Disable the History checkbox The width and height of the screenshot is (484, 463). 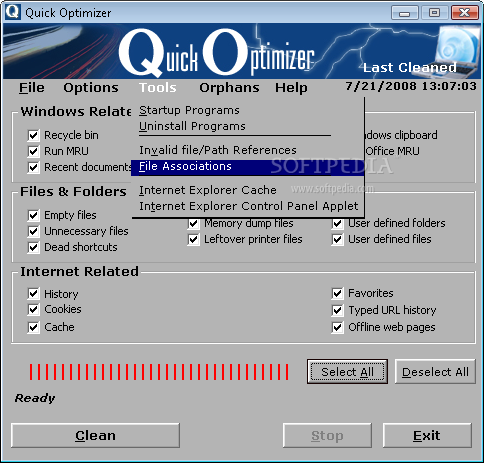pos(33,294)
